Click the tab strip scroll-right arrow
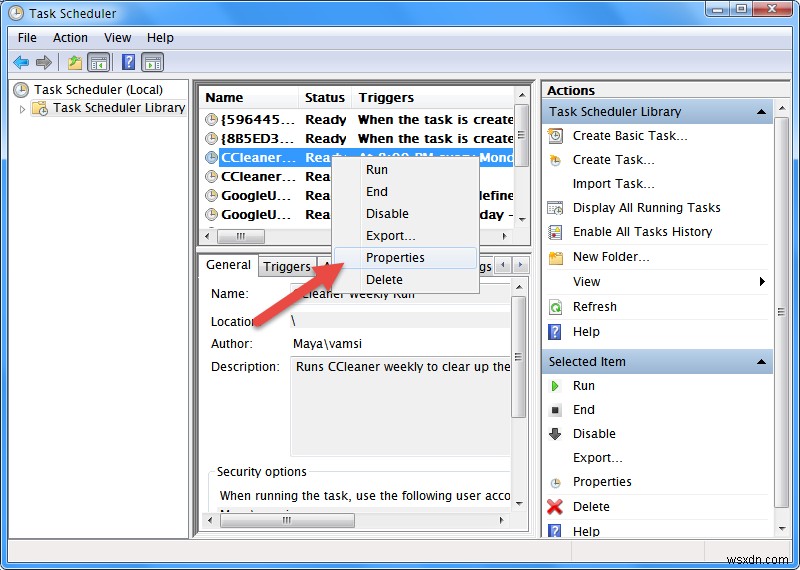Image resolution: width=800 pixels, height=570 pixels. [520, 265]
